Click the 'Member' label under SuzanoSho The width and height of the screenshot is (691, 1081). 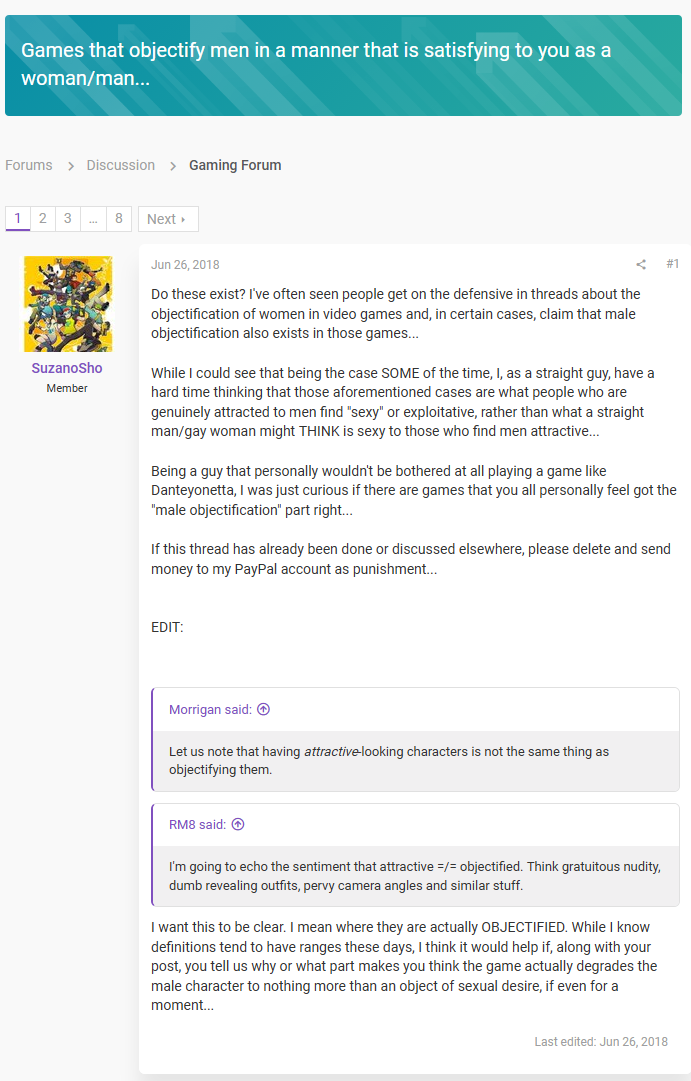click(67, 388)
